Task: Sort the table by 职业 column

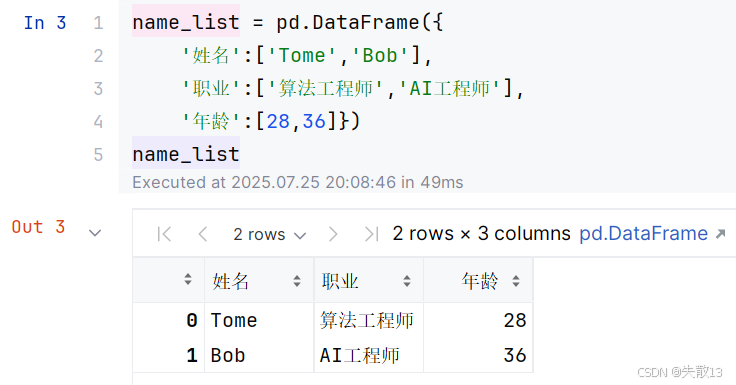Action: pos(406,281)
